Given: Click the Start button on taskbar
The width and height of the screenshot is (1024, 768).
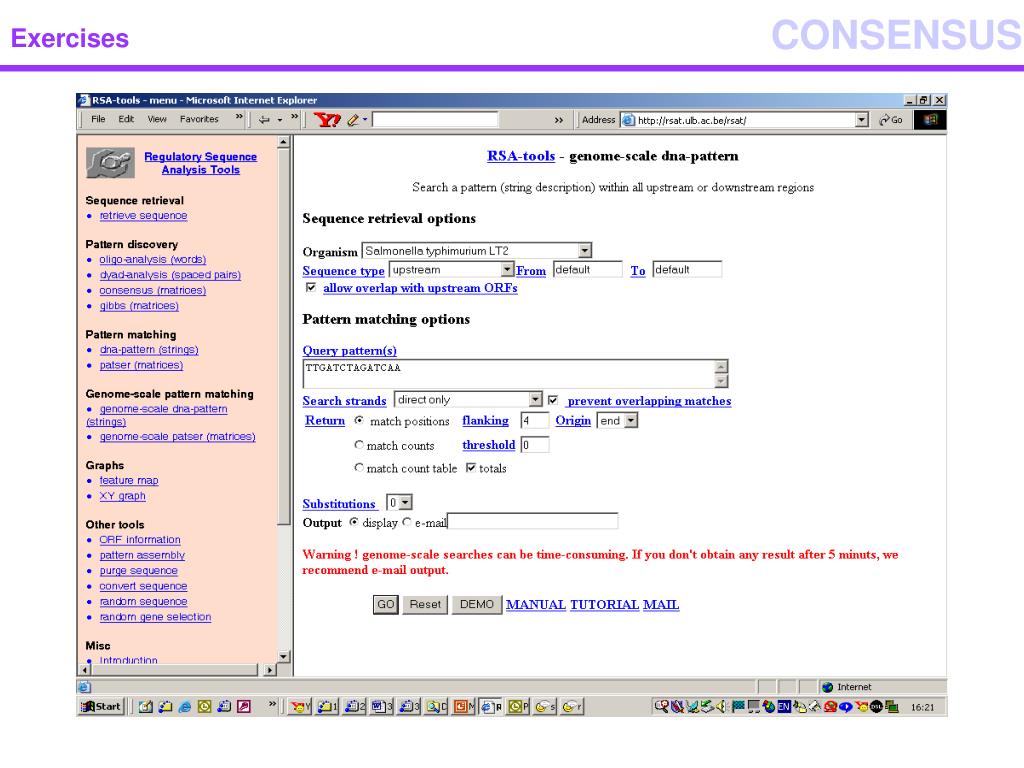Looking at the screenshot, I should 101,707.
